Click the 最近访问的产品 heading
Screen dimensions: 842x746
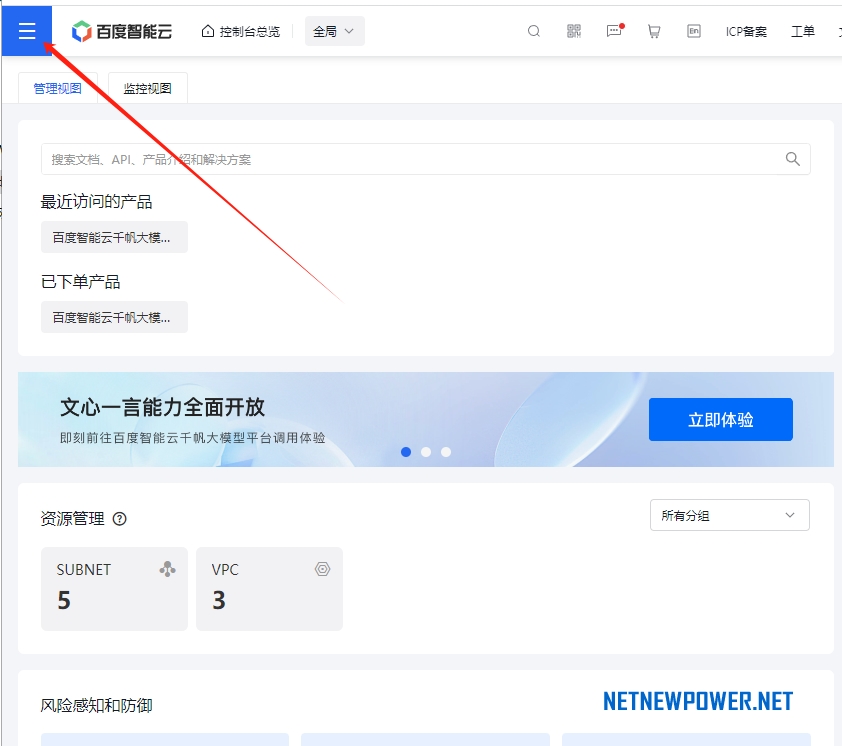tap(97, 202)
